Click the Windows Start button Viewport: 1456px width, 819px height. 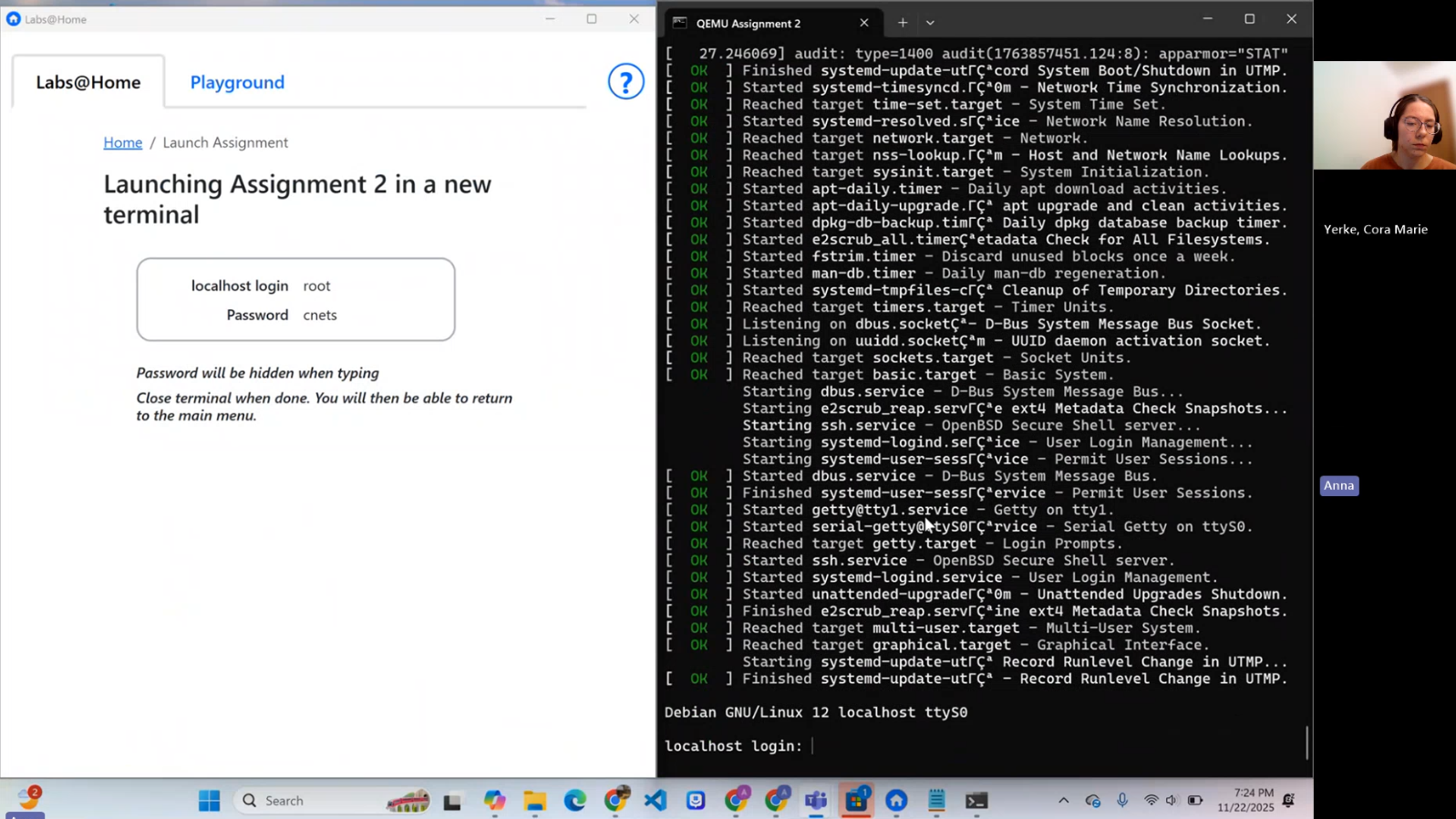209,801
